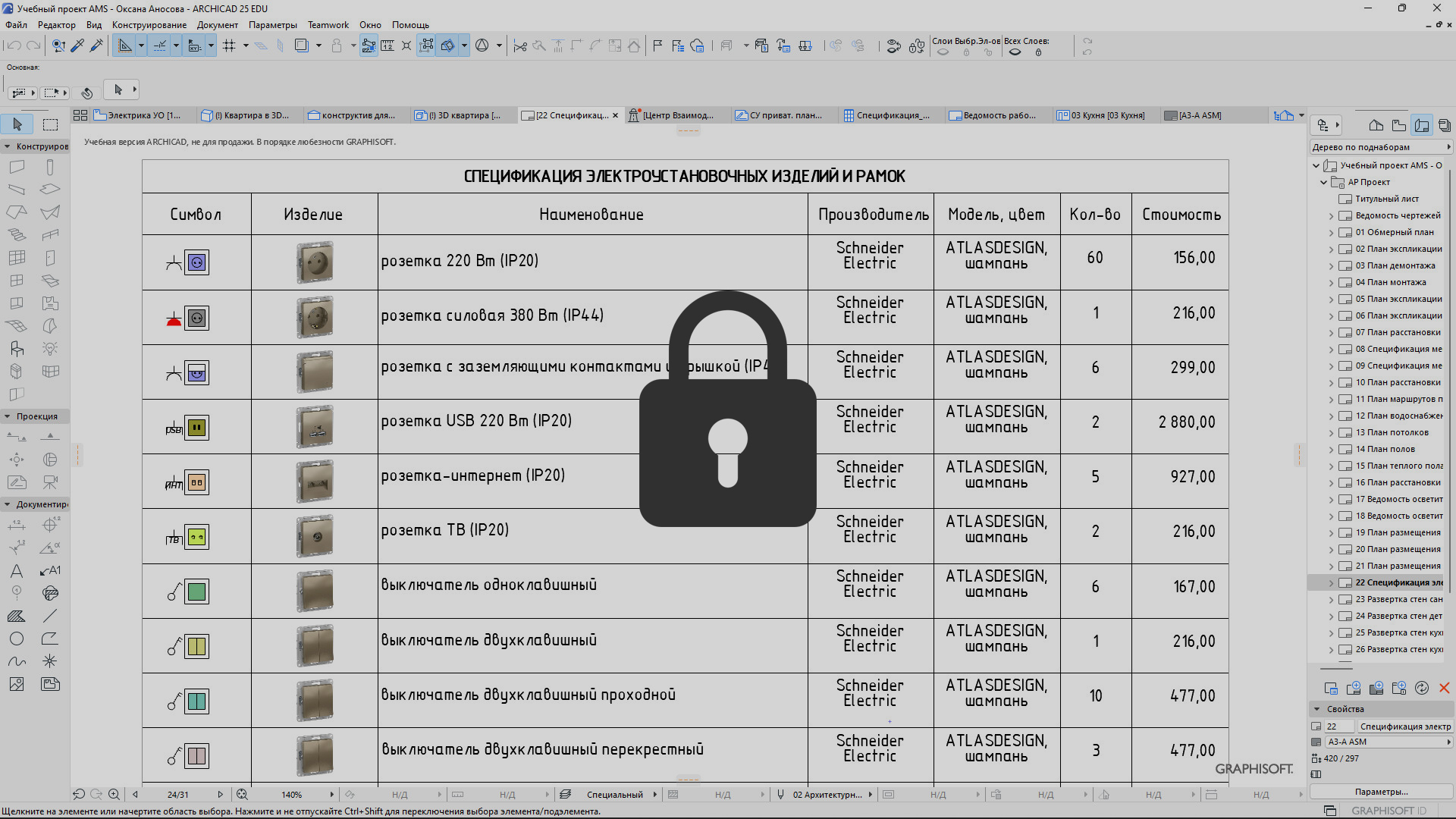Select the Arrow tool in toolbox
Screen dimensions: 1456x819
coord(17,124)
